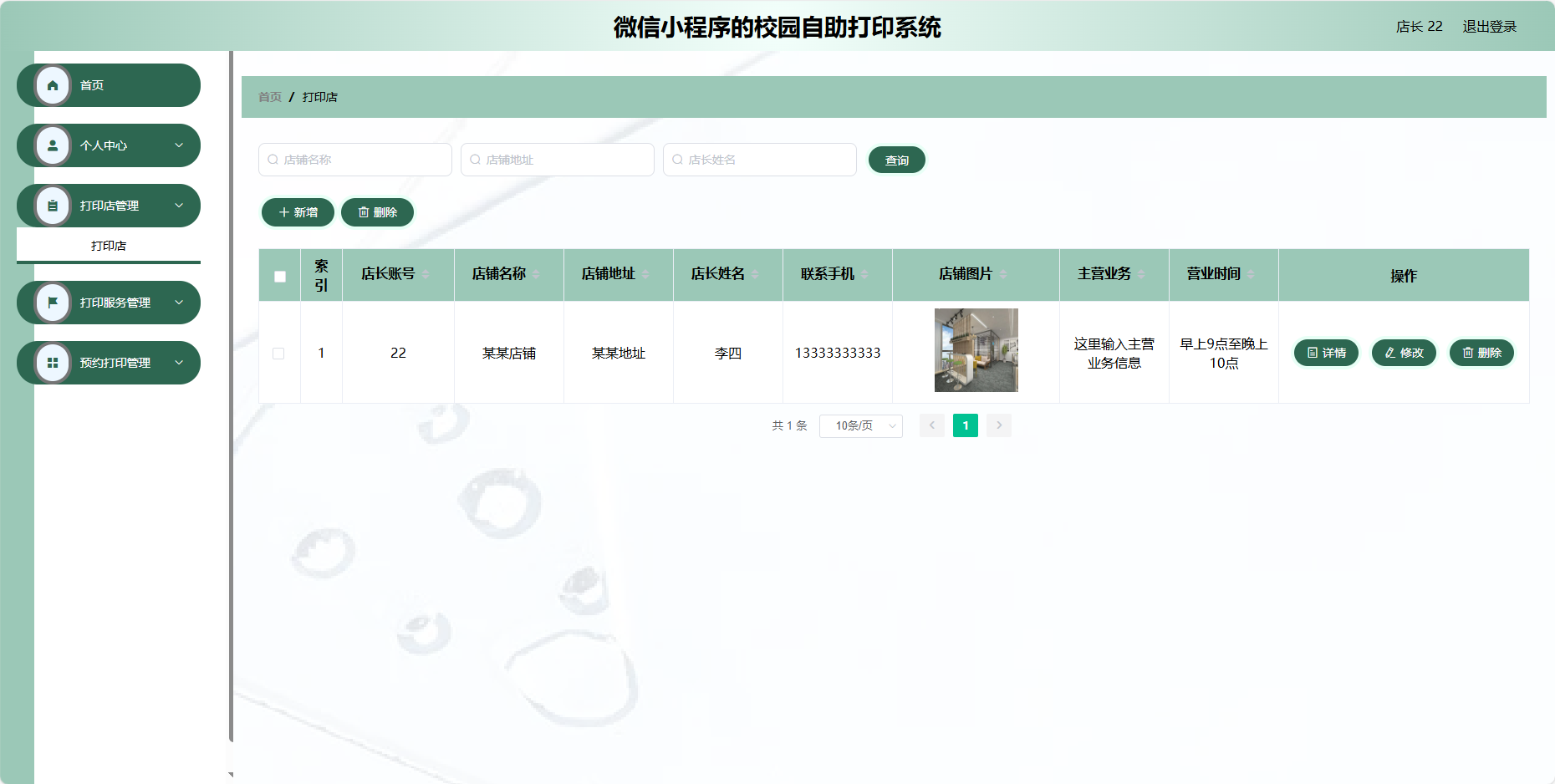Screen dimensions: 1555x784
Task: Go to next page arrow
Action: point(999,425)
